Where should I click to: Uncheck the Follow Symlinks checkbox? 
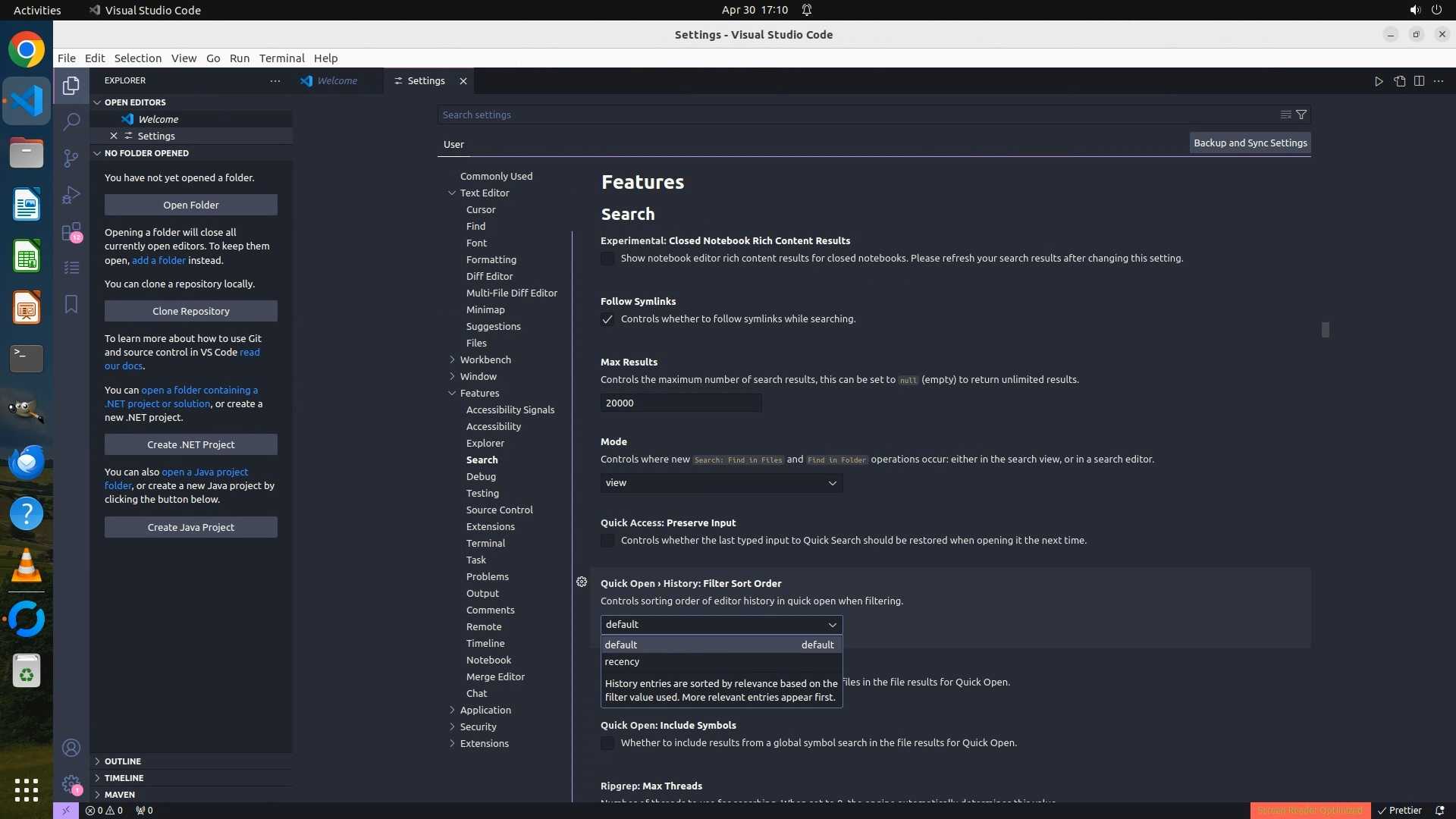[x=607, y=319]
